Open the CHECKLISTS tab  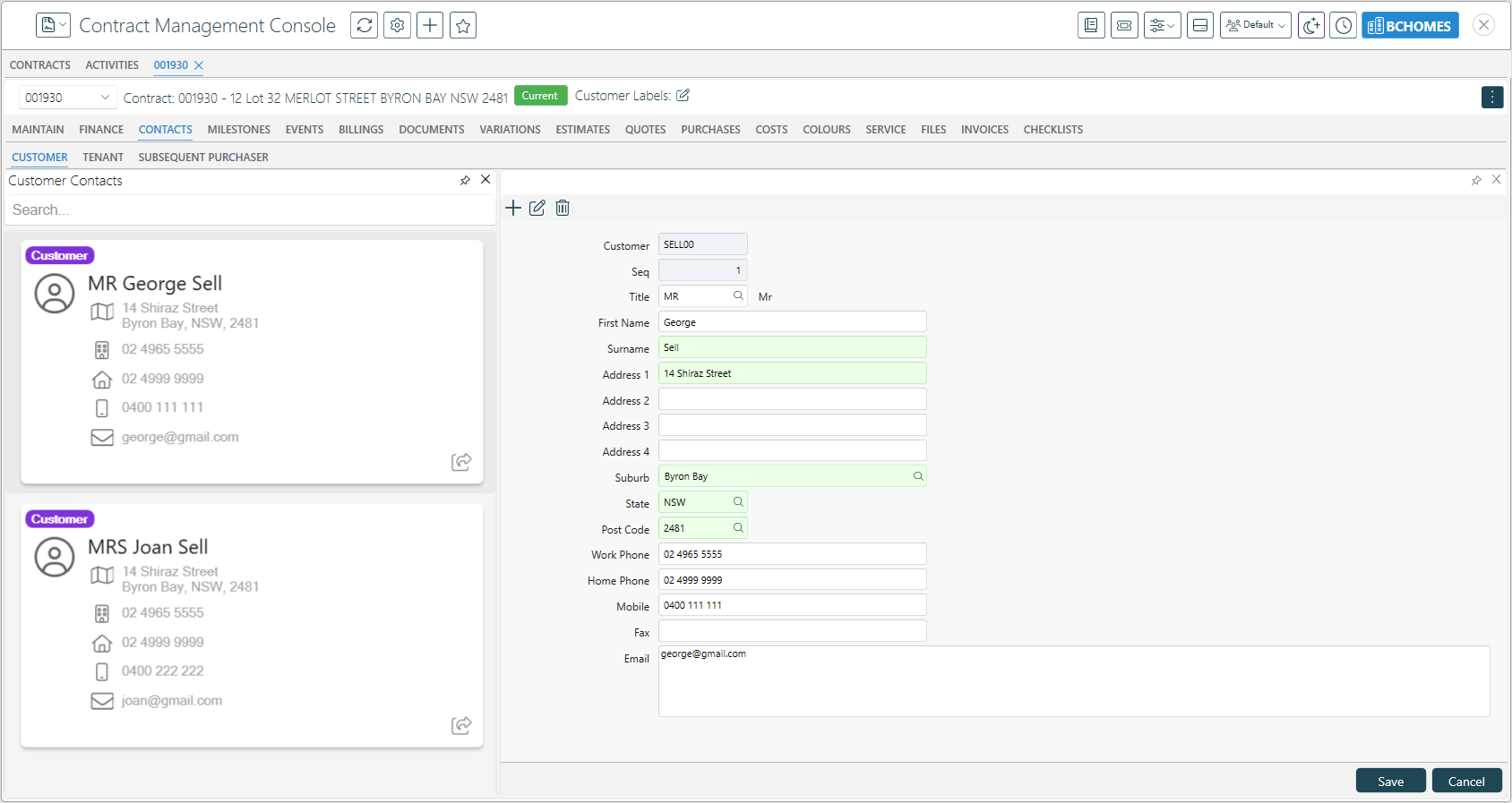(1053, 130)
